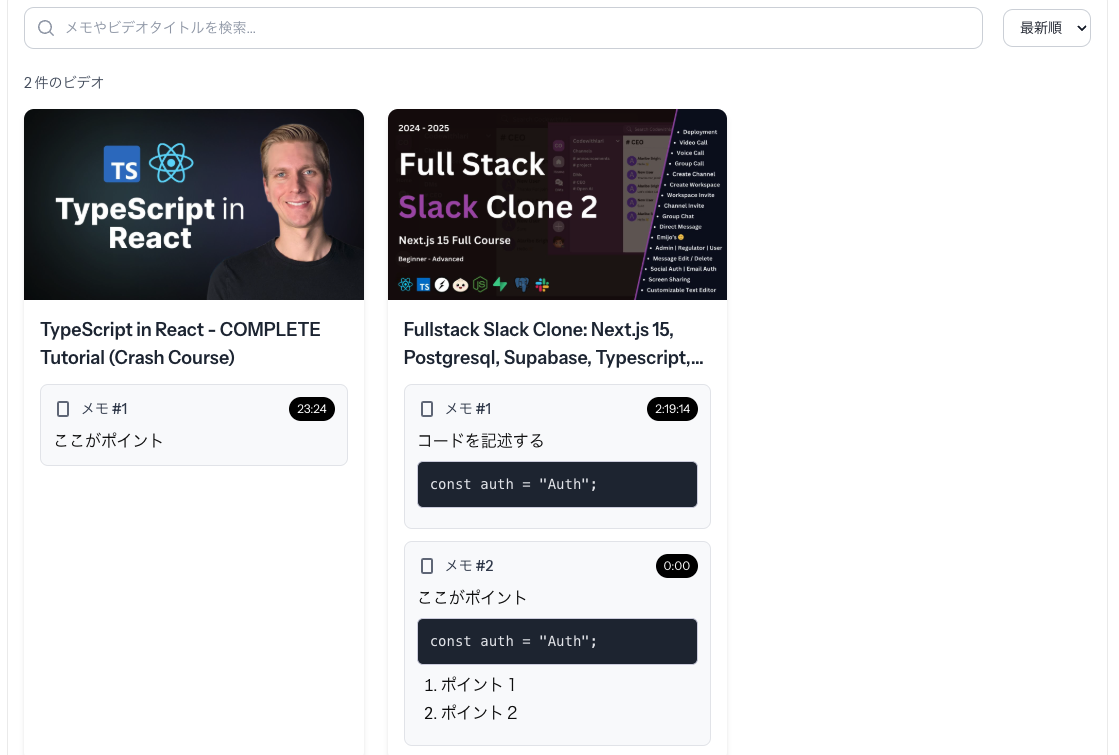Click memo icon on TypeScript video's メモ #1
1119x755 pixels.
pos(63,409)
